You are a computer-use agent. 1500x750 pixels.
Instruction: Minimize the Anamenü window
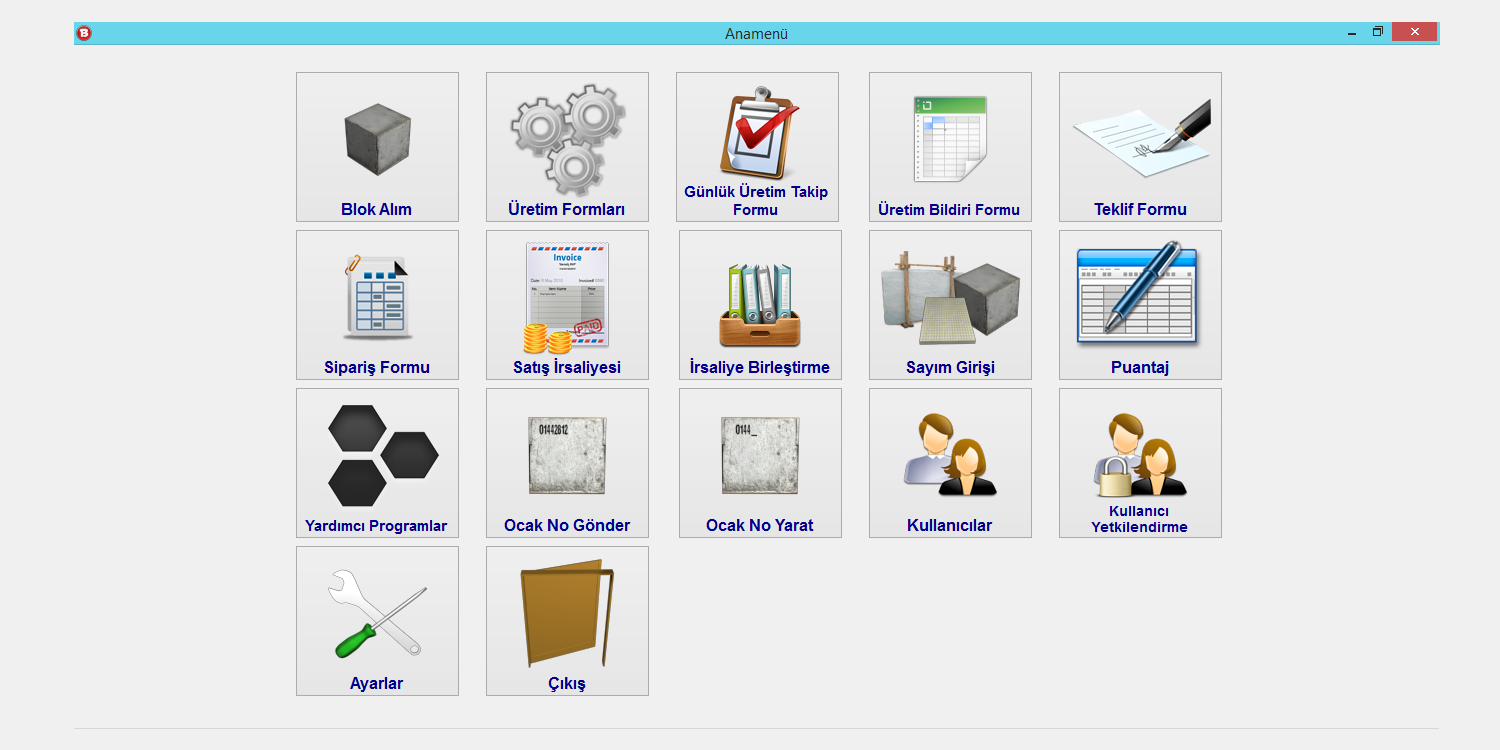pos(1352,33)
